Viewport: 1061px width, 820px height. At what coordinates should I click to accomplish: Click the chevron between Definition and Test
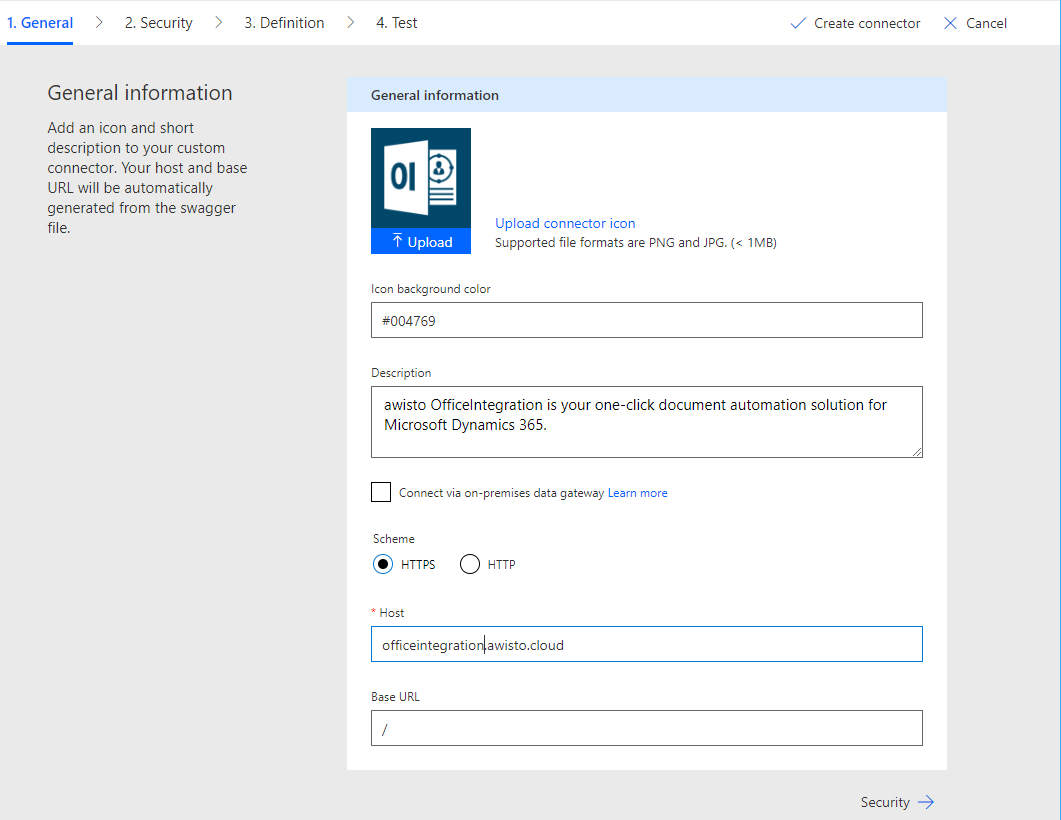pos(351,22)
